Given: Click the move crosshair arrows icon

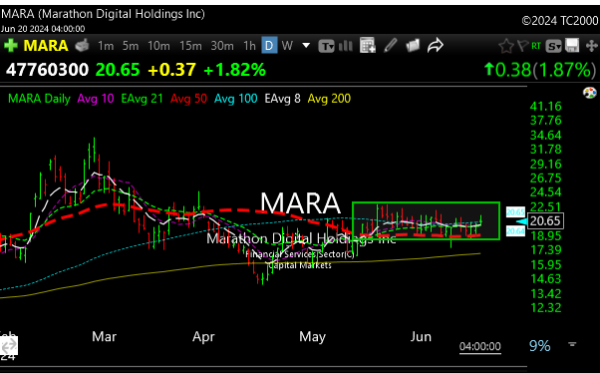Looking at the screenshot, I should (592, 46).
